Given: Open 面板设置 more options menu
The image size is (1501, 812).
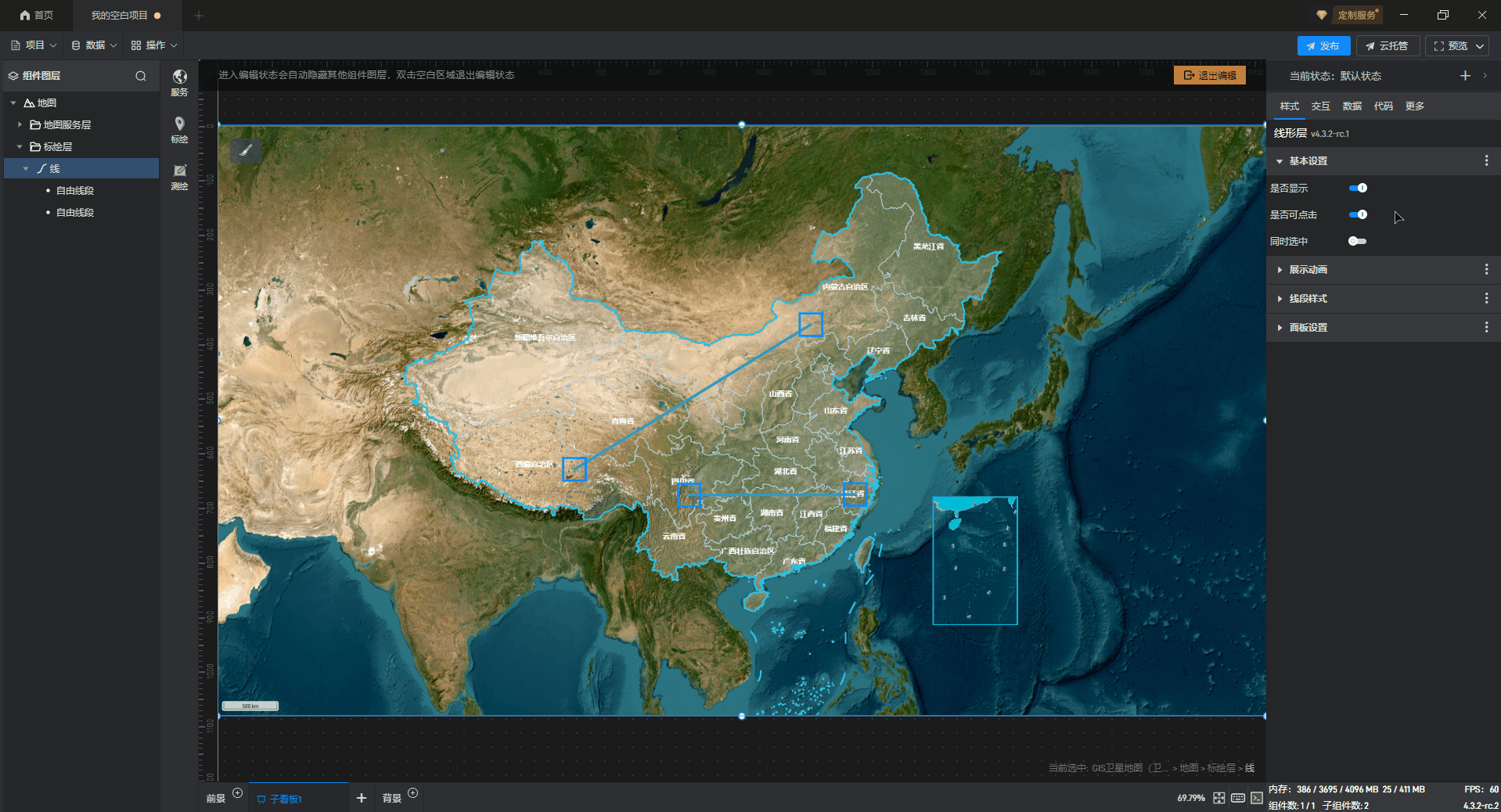Looking at the screenshot, I should pyautogui.click(x=1486, y=327).
